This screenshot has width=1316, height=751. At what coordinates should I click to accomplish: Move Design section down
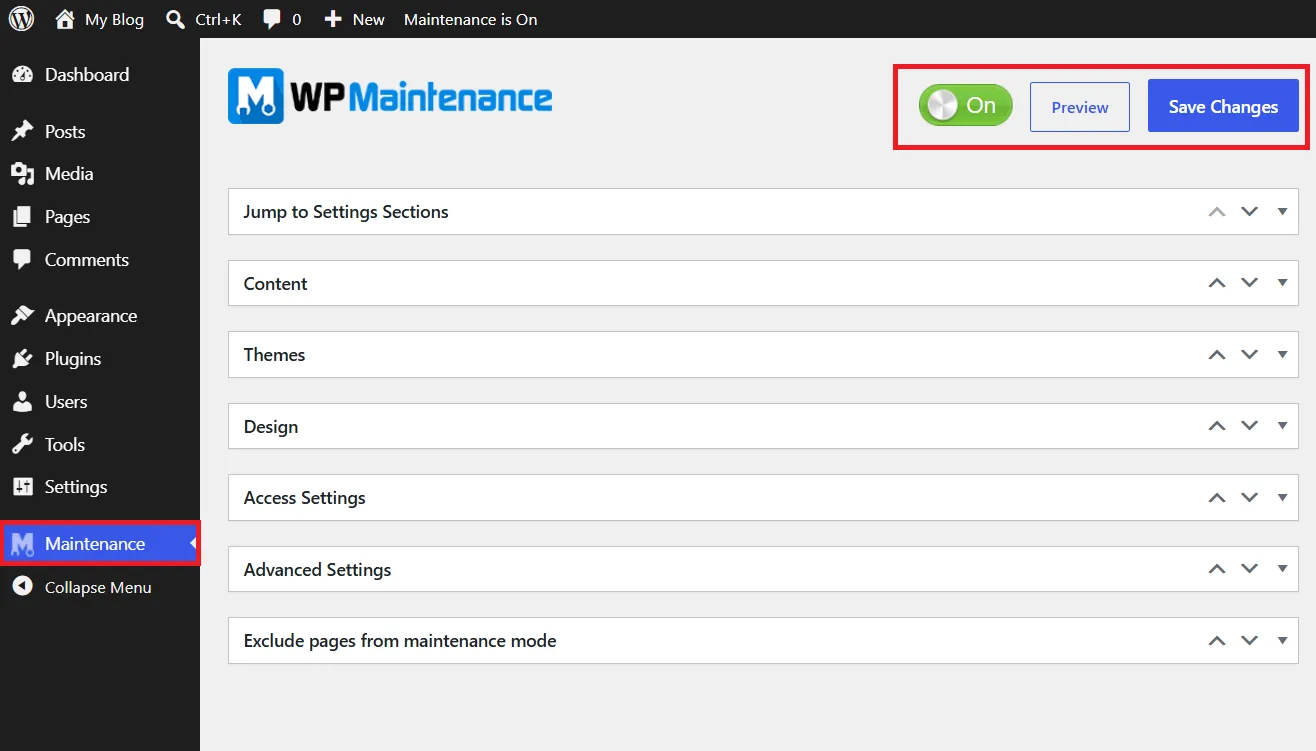tap(1249, 426)
